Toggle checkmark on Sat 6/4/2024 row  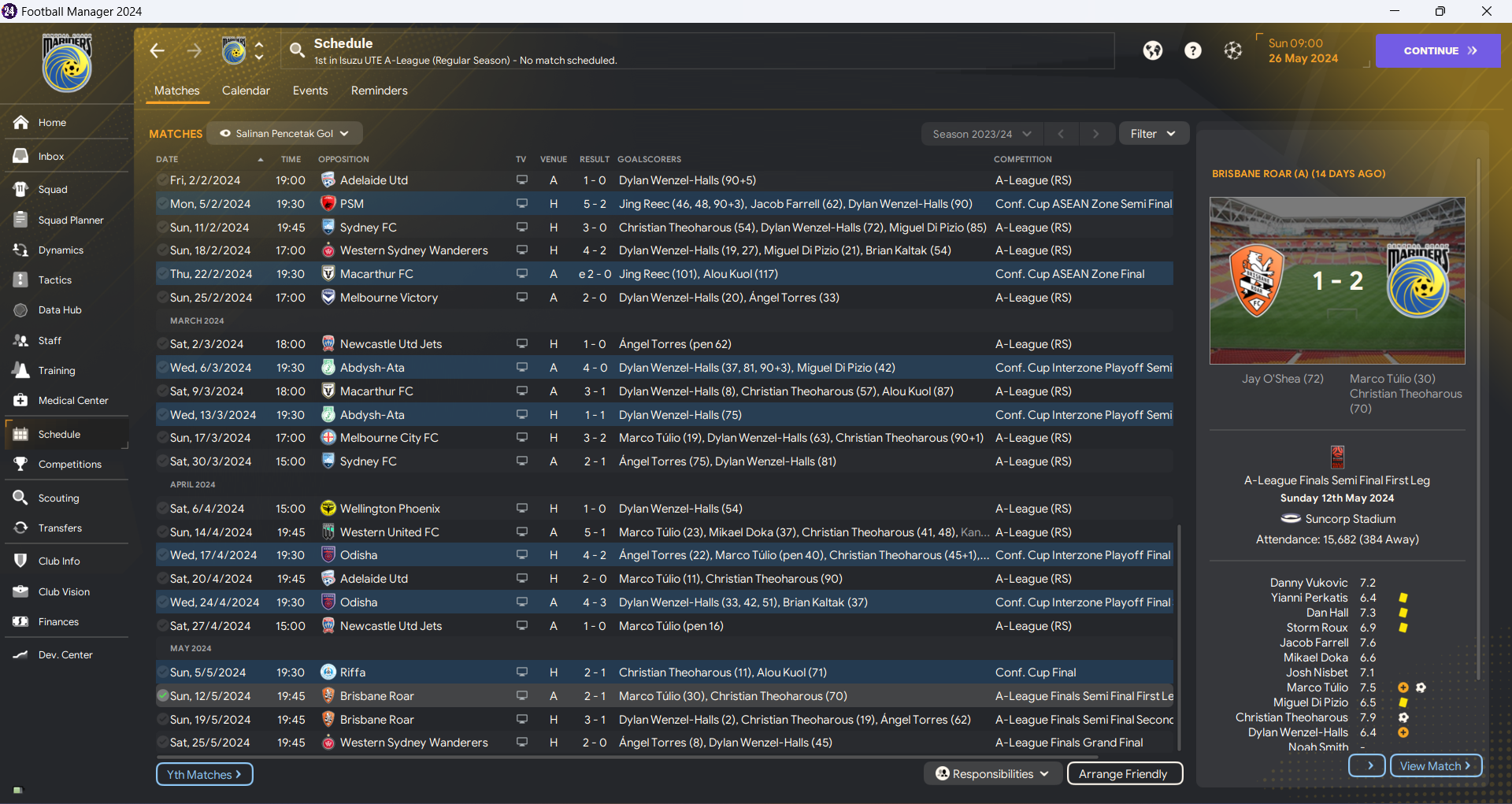point(163,509)
